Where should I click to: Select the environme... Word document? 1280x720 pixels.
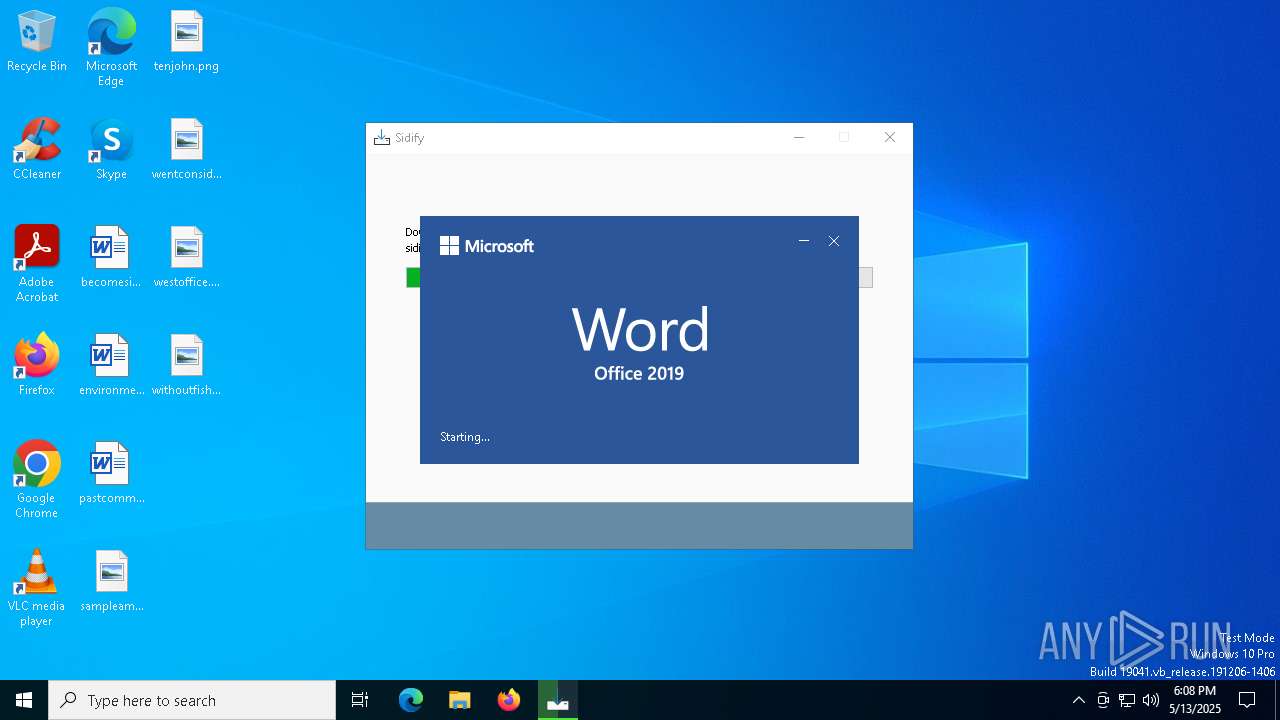point(111,366)
